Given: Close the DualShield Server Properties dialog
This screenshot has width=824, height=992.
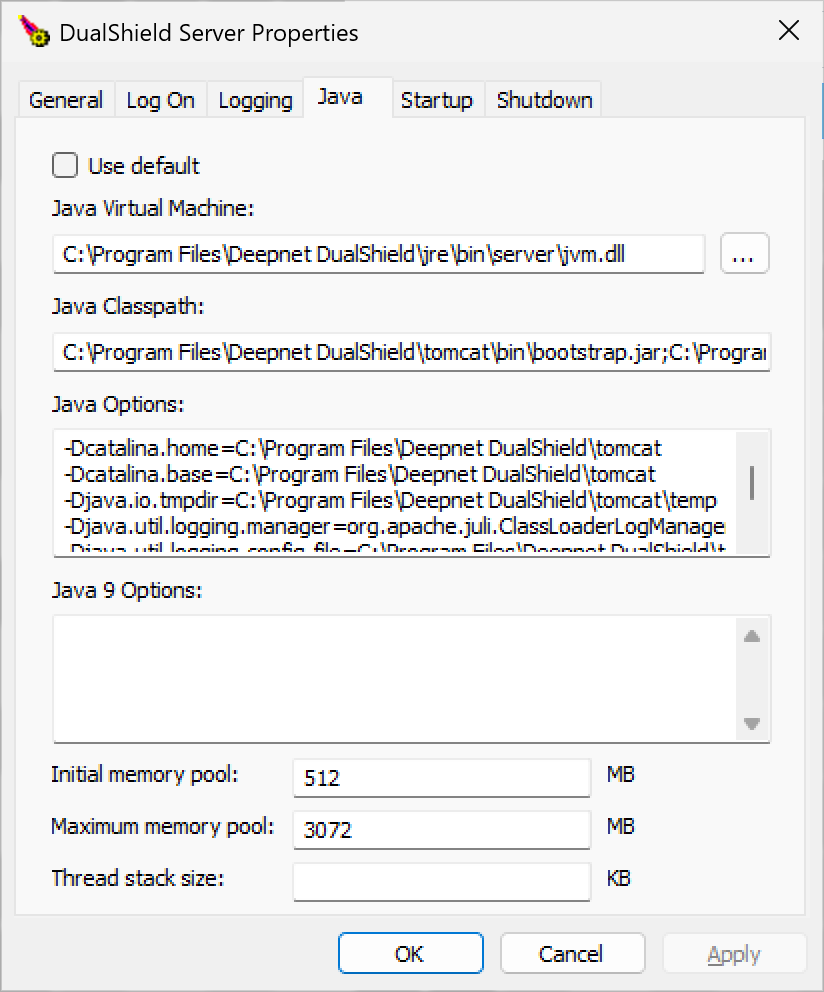Looking at the screenshot, I should 788,31.
